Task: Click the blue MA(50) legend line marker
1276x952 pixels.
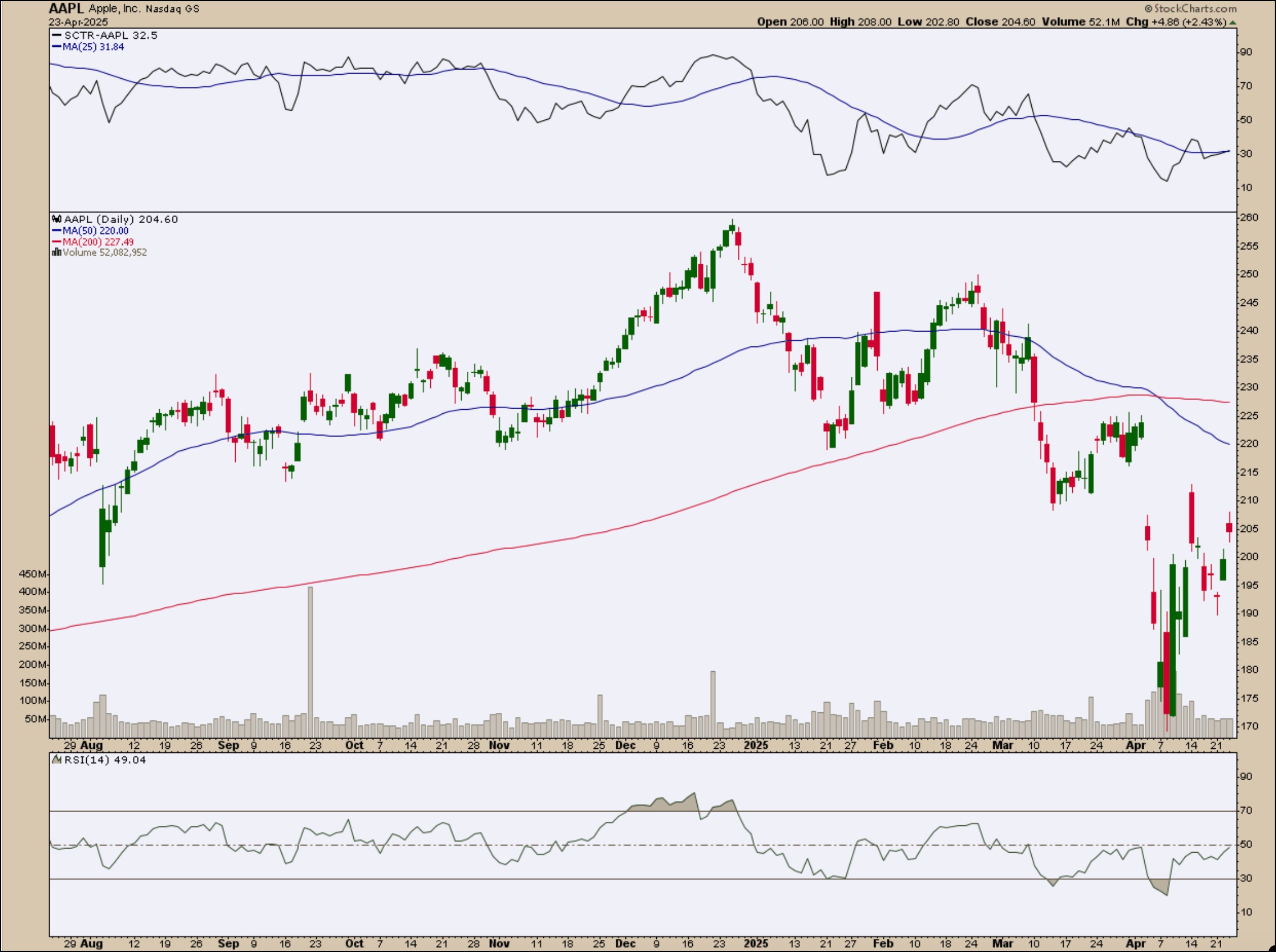Action: [57, 231]
